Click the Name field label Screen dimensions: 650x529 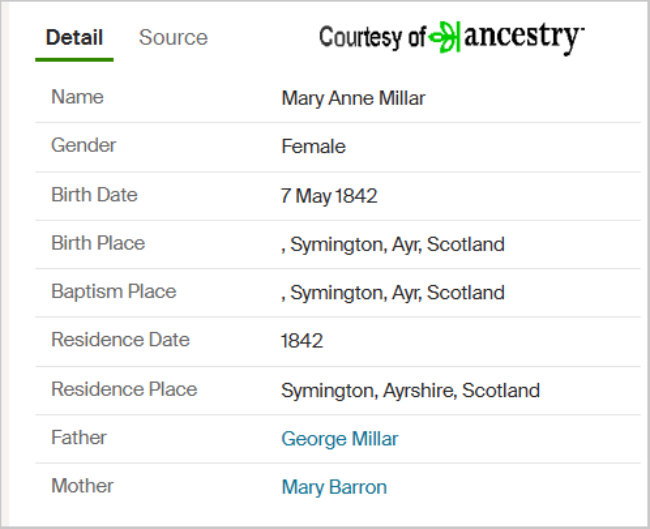click(78, 97)
